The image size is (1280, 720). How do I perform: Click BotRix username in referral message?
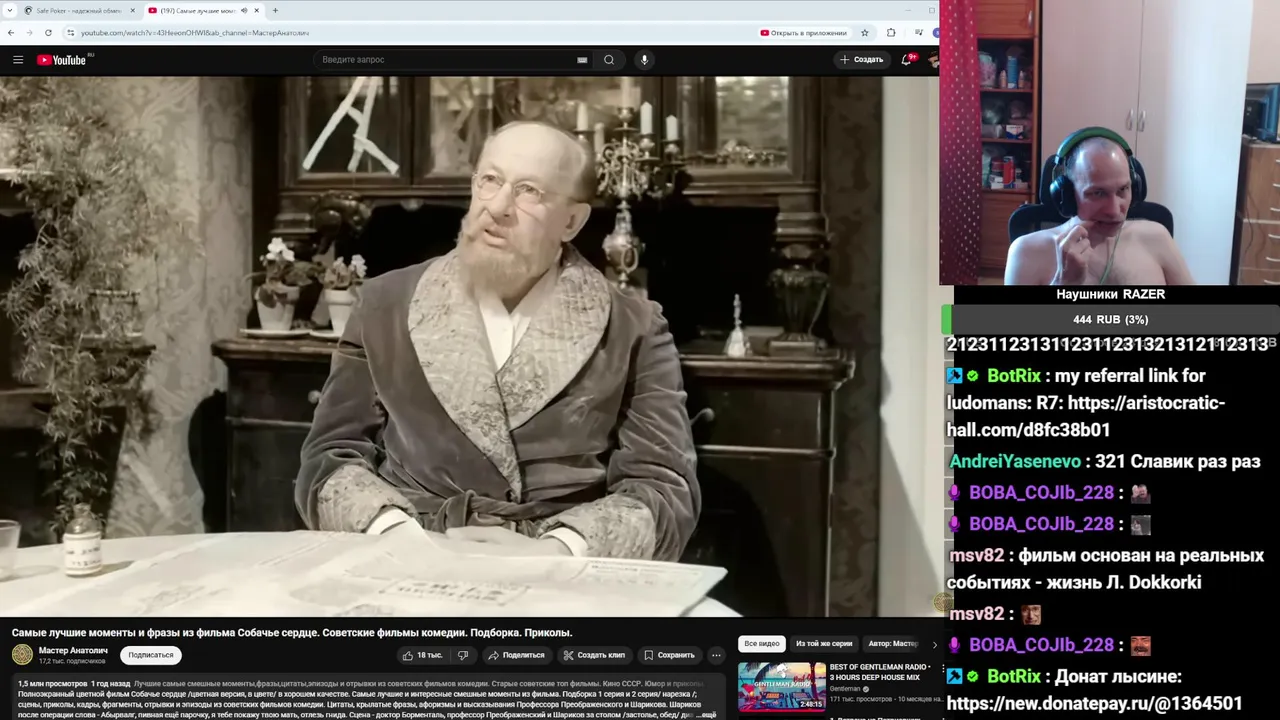pos(1014,376)
